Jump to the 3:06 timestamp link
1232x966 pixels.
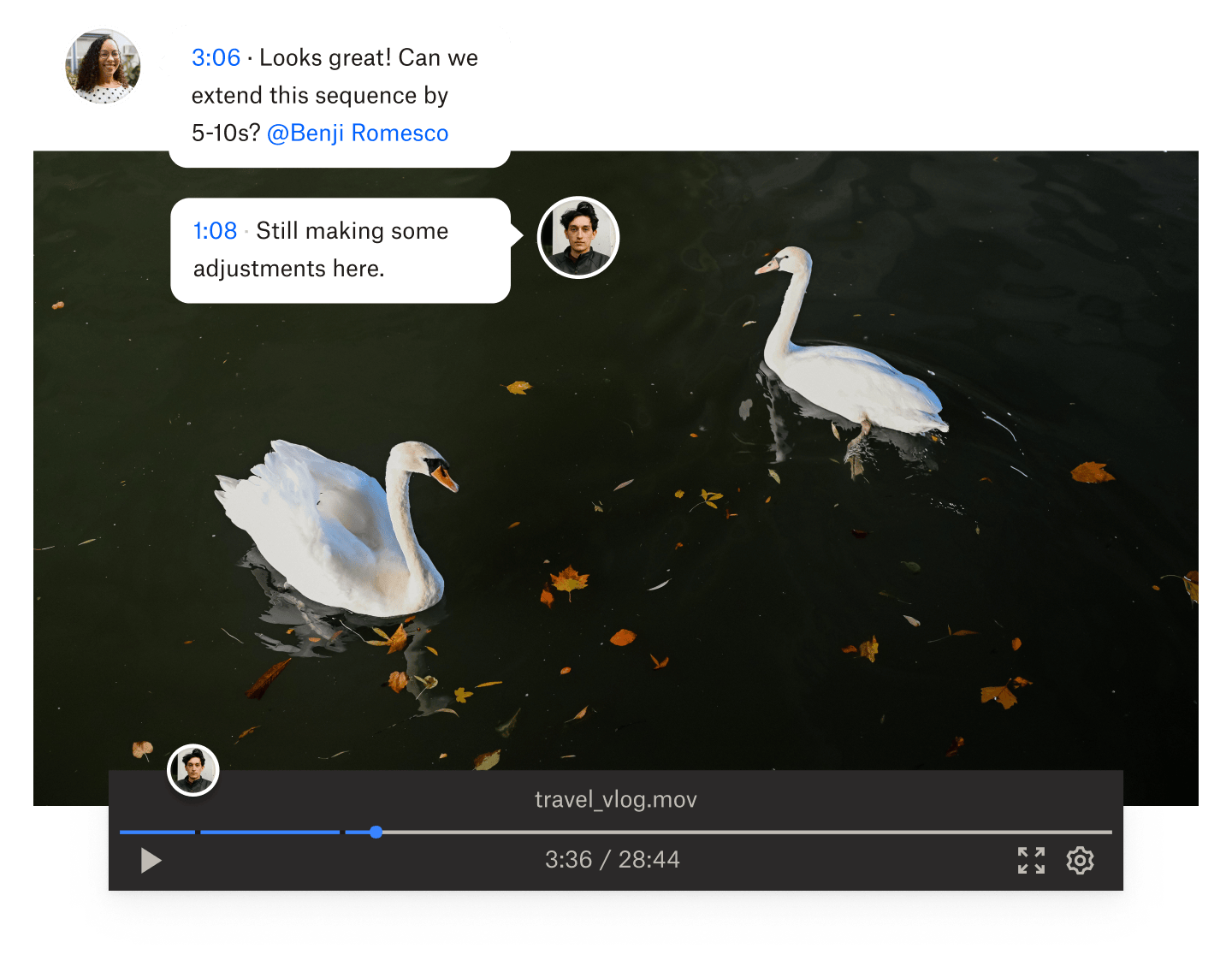[x=216, y=57]
